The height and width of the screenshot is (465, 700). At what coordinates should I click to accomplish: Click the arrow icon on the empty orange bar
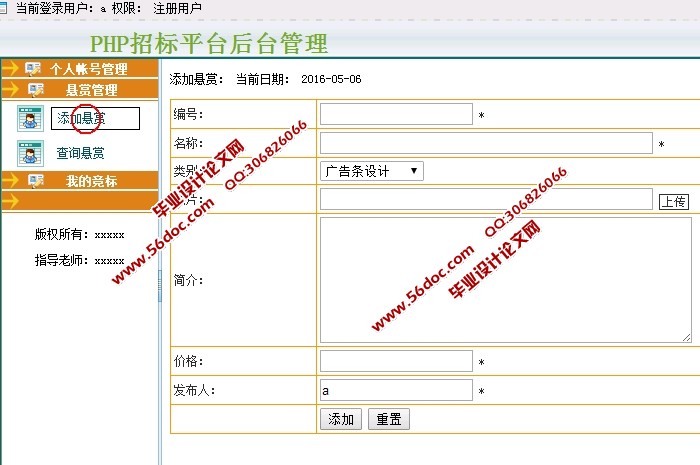click(12, 201)
